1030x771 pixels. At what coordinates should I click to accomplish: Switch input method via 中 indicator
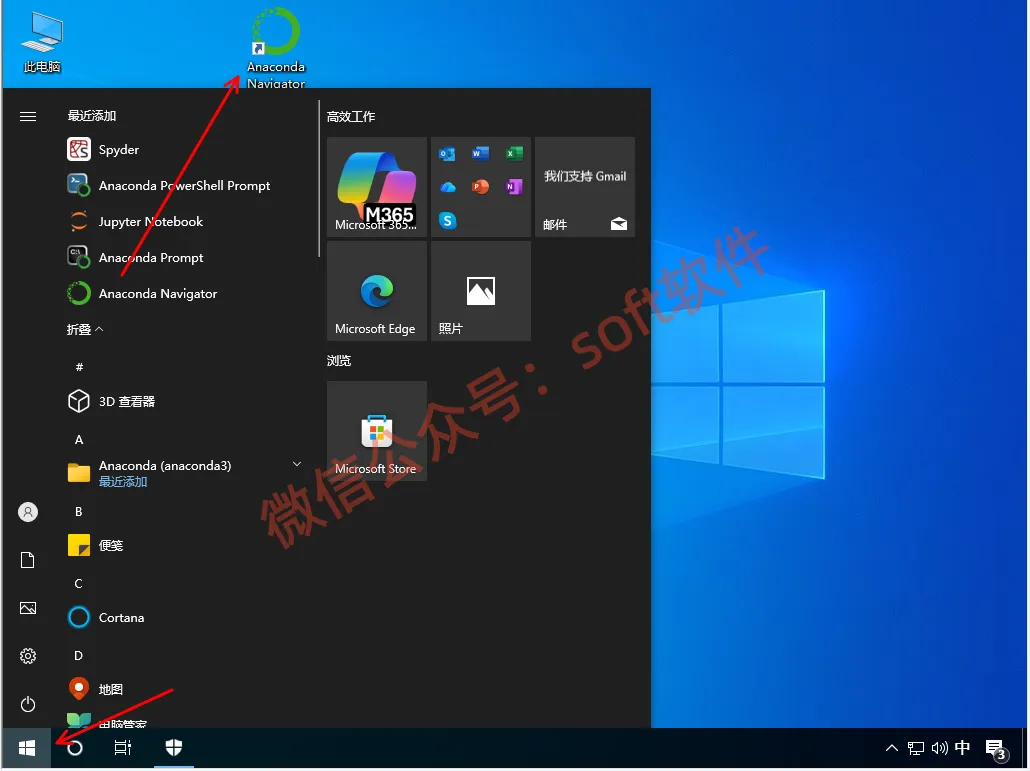[962, 748]
